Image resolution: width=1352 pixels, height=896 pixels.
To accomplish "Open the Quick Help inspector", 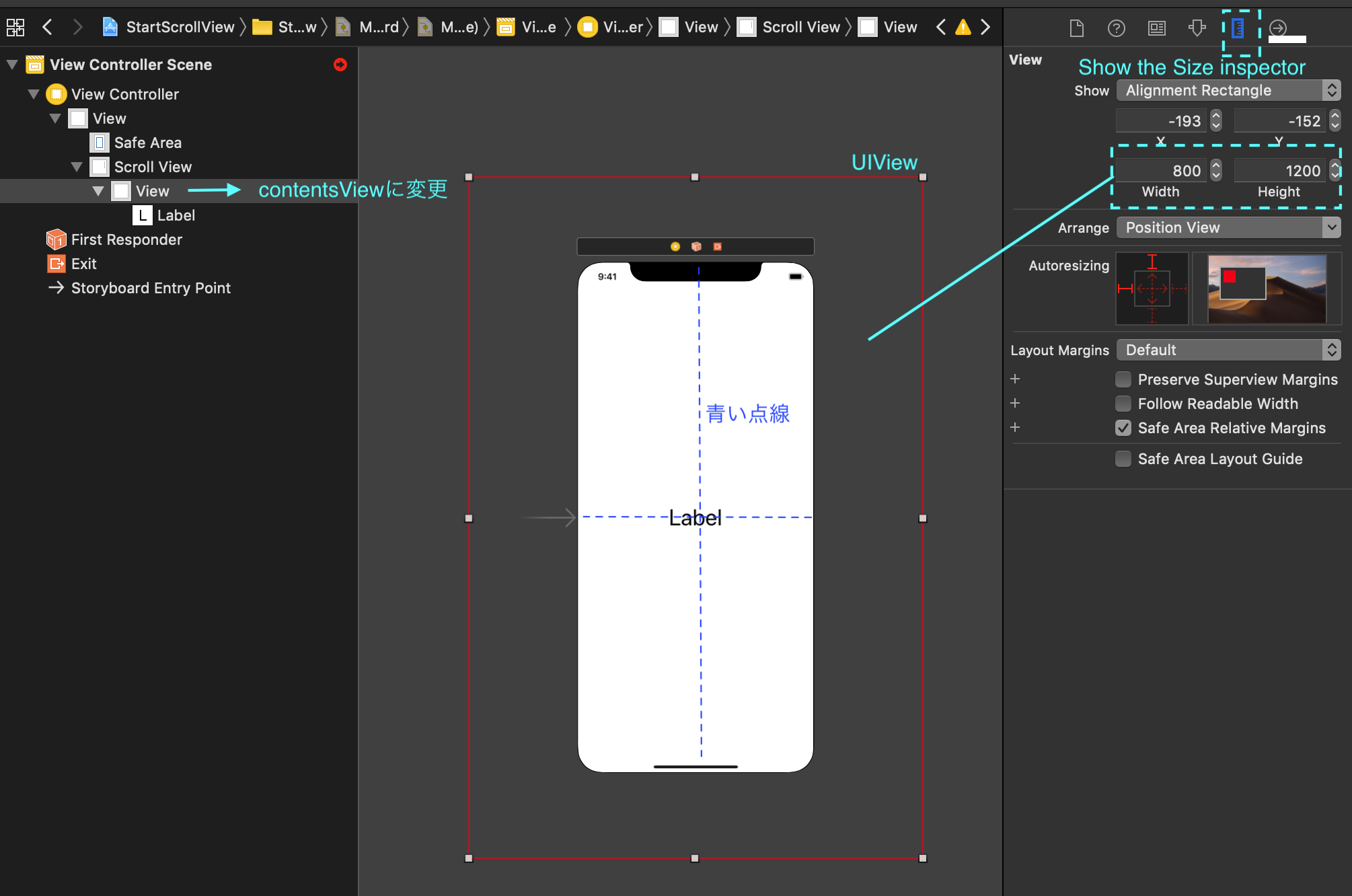I will [x=1117, y=28].
